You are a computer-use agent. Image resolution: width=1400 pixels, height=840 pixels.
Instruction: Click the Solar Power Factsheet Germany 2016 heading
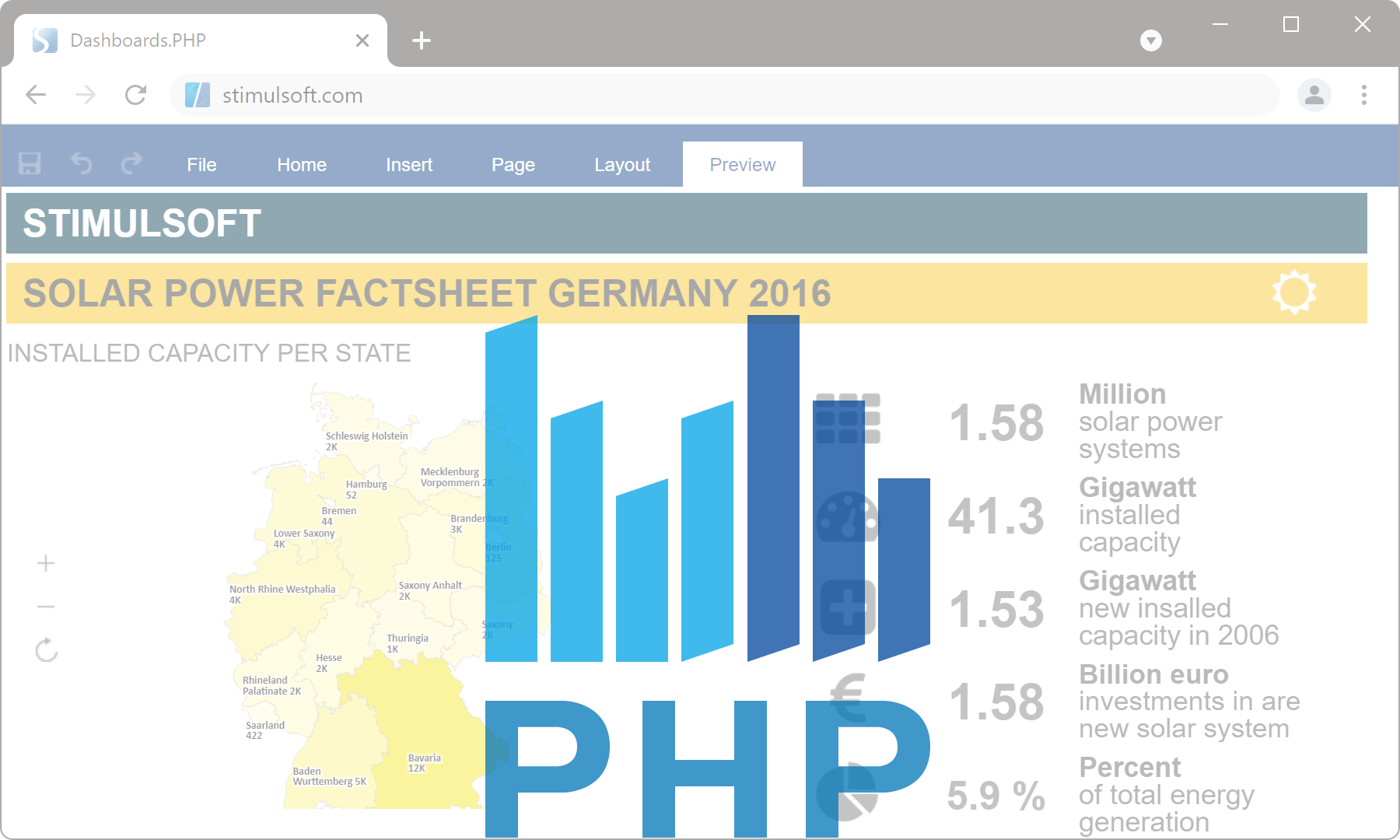pyautogui.click(x=427, y=293)
